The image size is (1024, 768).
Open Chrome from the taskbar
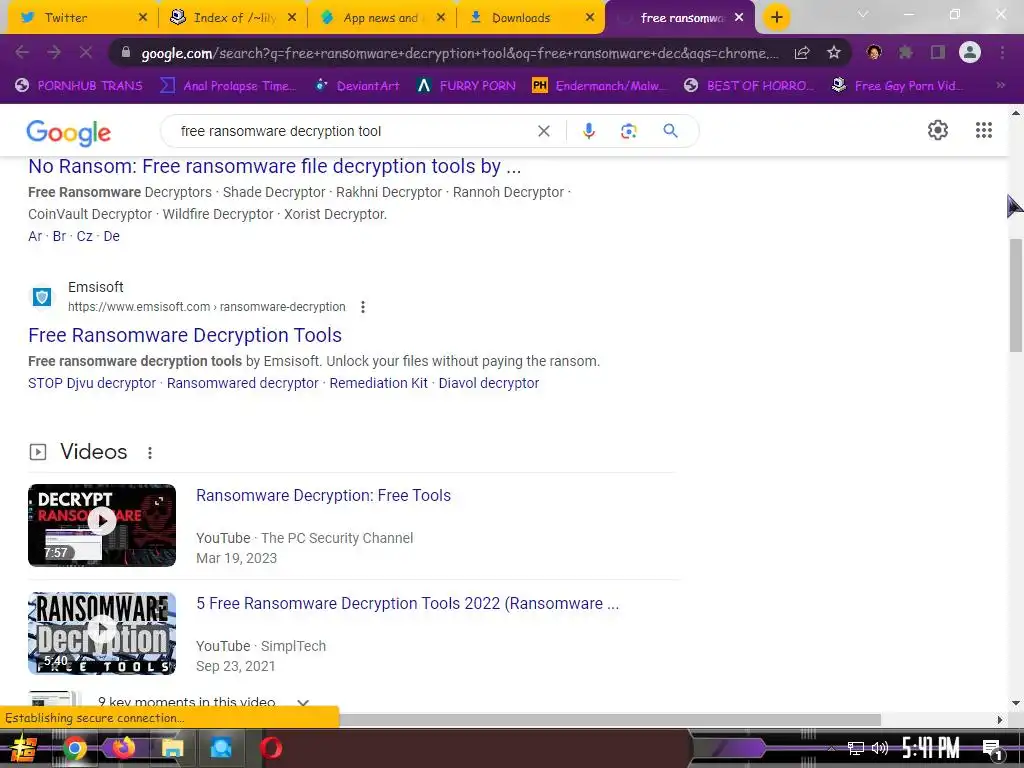74,748
